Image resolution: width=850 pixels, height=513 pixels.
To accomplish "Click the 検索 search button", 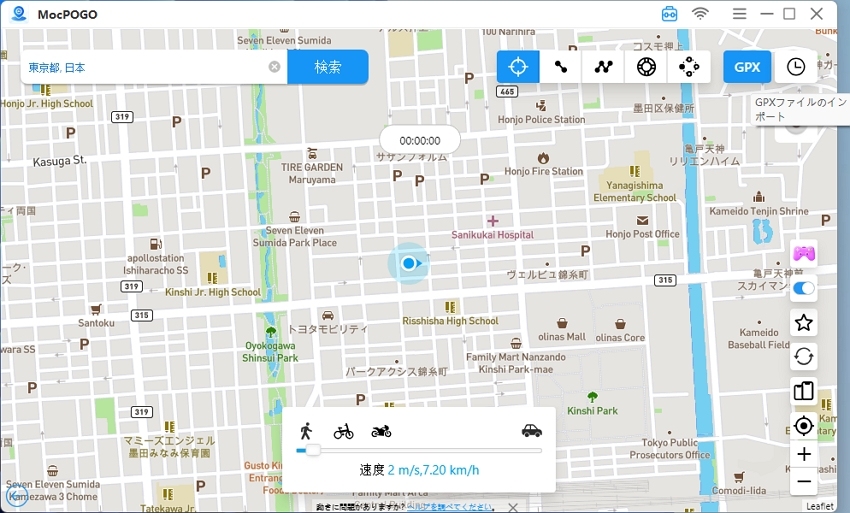I will (x=328, y=67).
